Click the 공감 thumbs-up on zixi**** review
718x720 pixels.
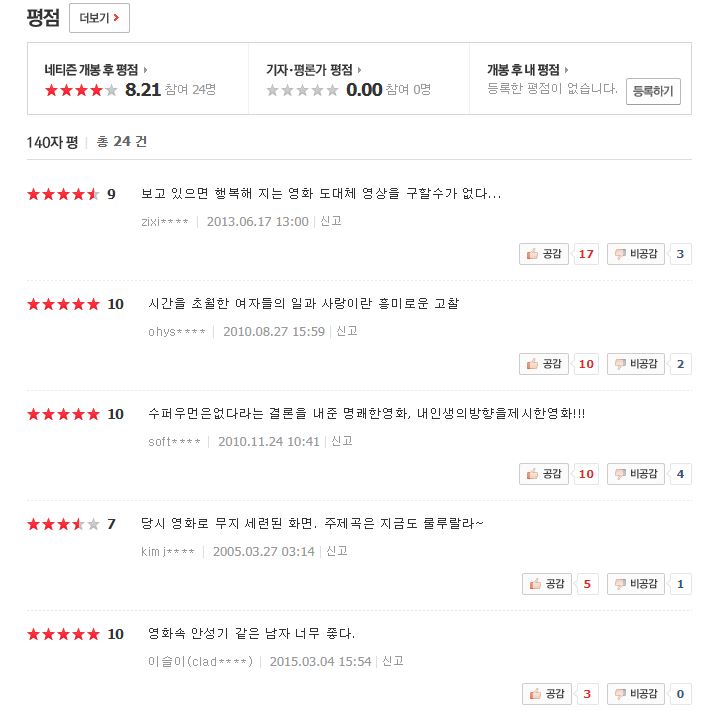pyautogui.click(x=544, y=254)
